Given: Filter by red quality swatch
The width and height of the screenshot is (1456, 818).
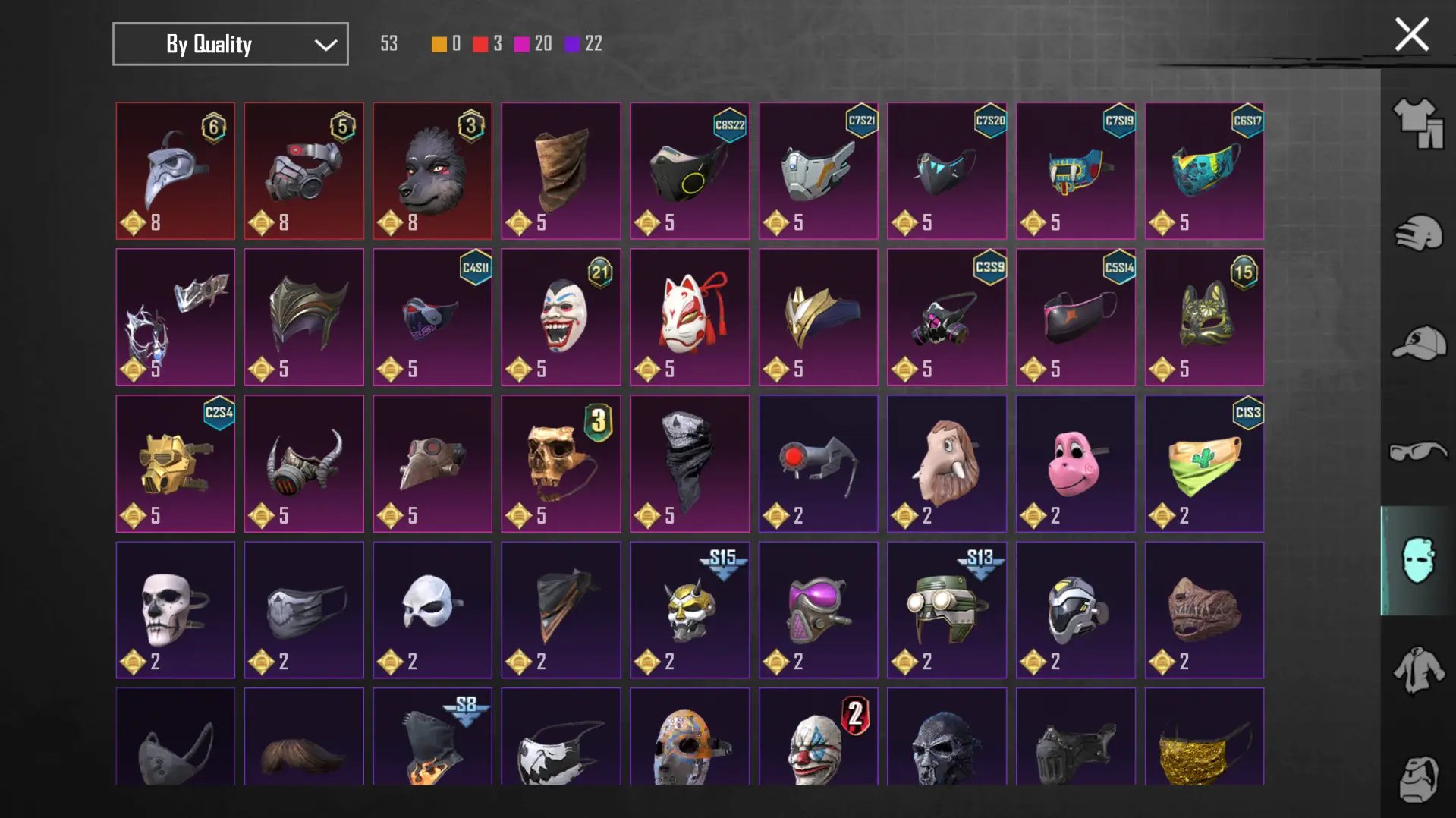Looking at the screenshot, I should (480, 44).
